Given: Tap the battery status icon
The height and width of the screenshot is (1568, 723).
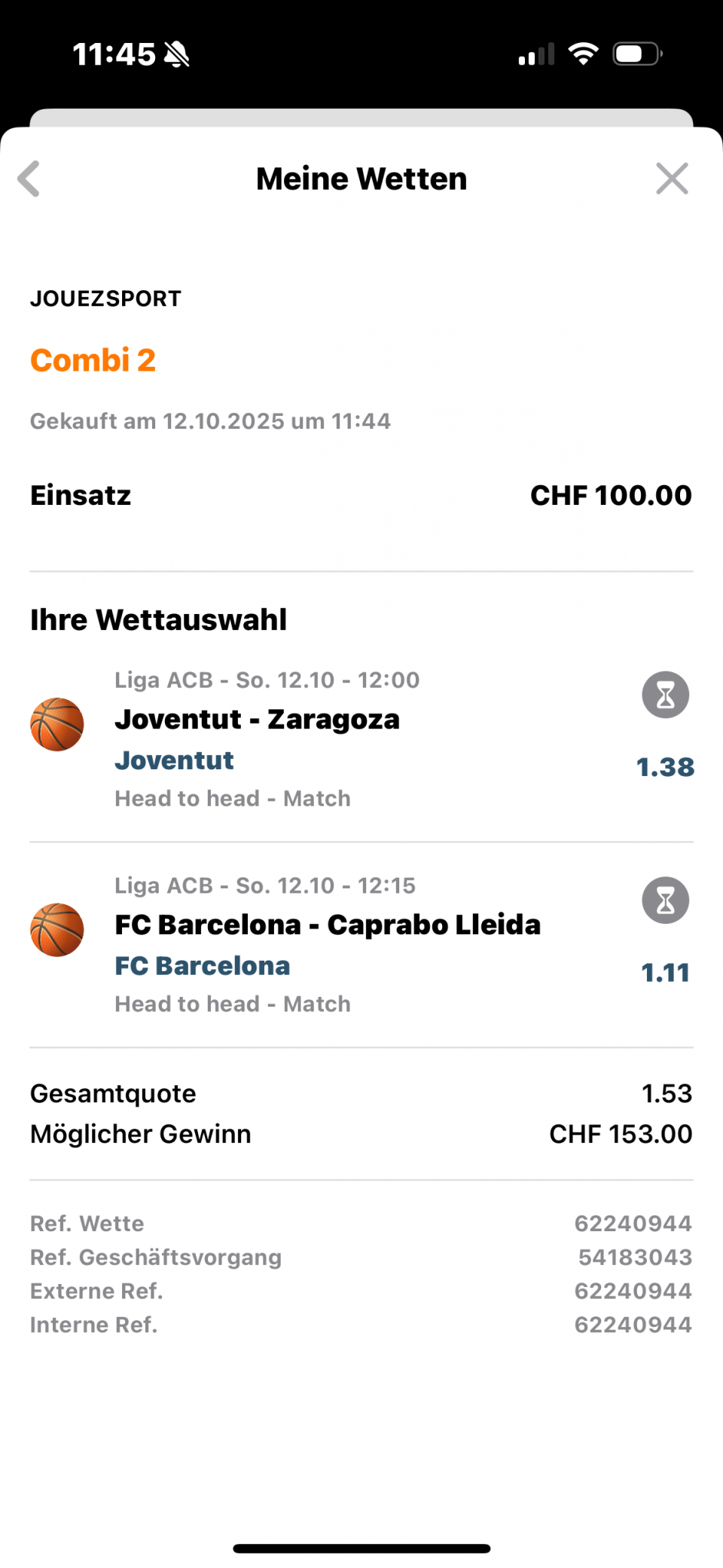Looking at the screenshot, I should coord(637,53).
